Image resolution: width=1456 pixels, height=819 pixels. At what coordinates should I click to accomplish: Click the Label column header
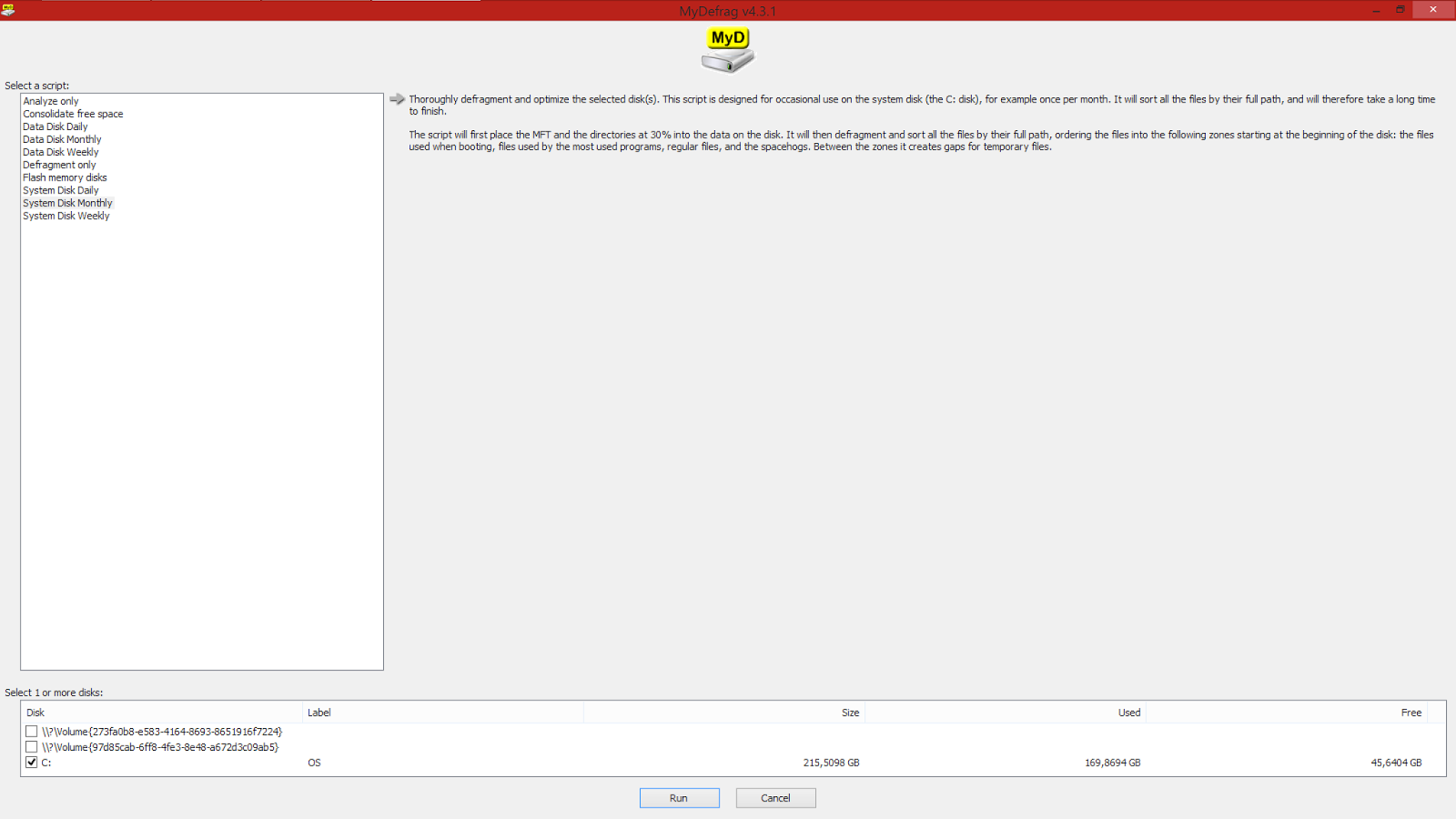point(443,713)
